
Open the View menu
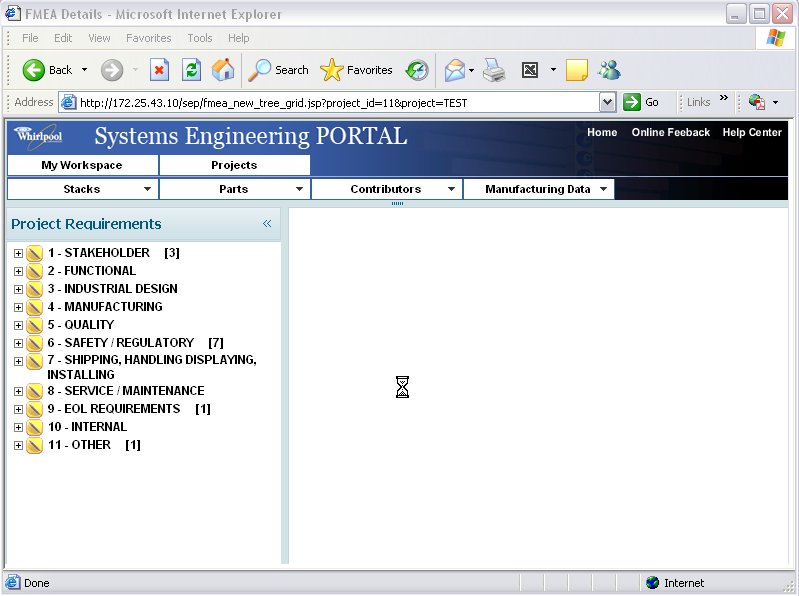click(x=99, y=38)
